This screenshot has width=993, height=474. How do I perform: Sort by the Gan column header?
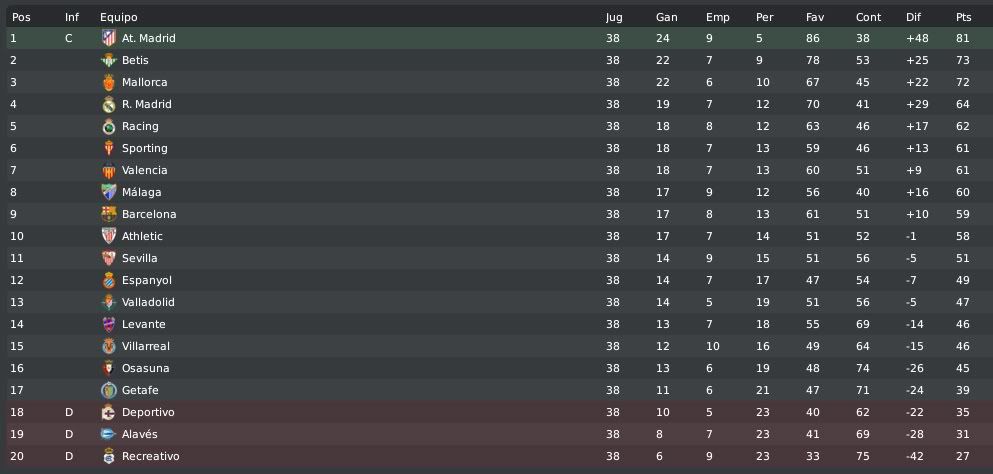coord(666,17)
